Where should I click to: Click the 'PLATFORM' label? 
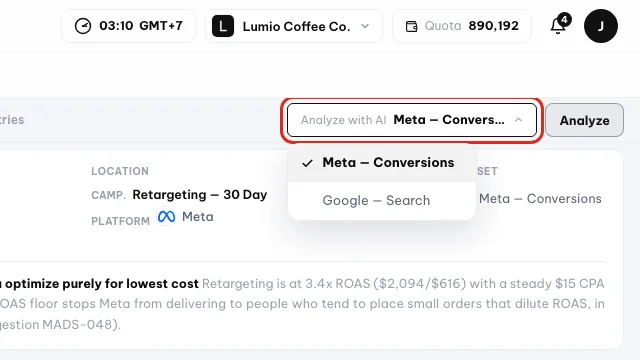click(x=120, y=221)
